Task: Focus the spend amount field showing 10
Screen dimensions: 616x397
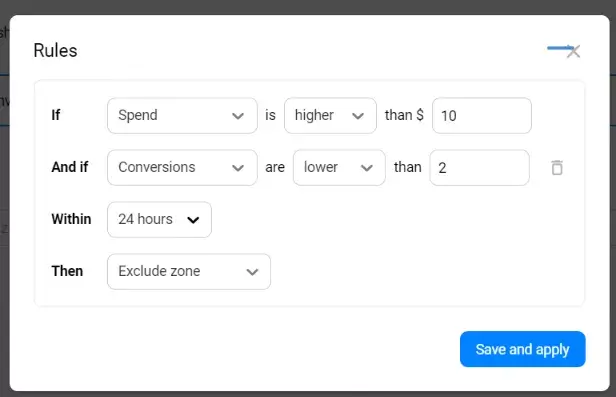Action: click(x=482, y=115)
